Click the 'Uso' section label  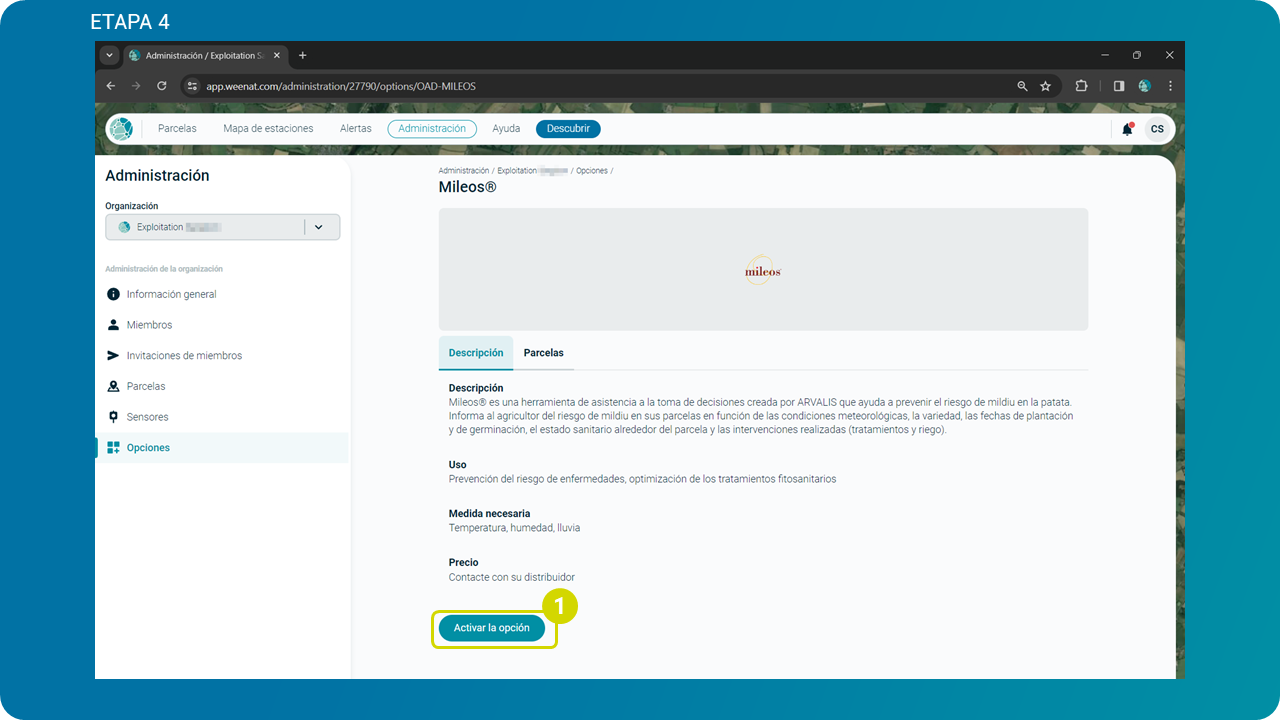(x=458, y=465)
